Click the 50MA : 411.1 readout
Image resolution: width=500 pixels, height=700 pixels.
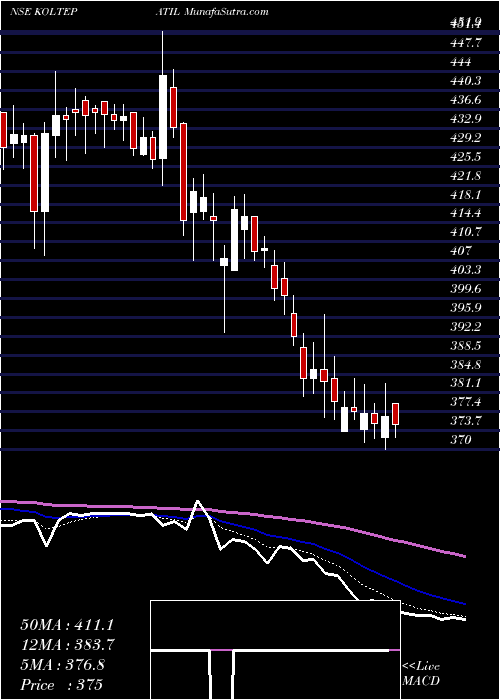coord(67,625)
